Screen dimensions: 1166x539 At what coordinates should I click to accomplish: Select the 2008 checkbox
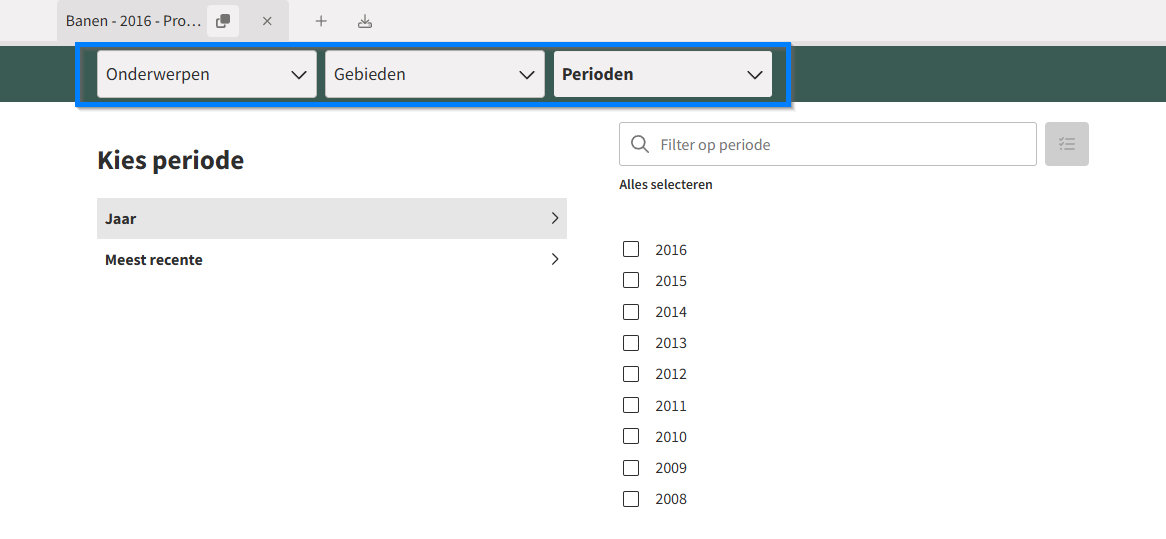pos(631,499)
